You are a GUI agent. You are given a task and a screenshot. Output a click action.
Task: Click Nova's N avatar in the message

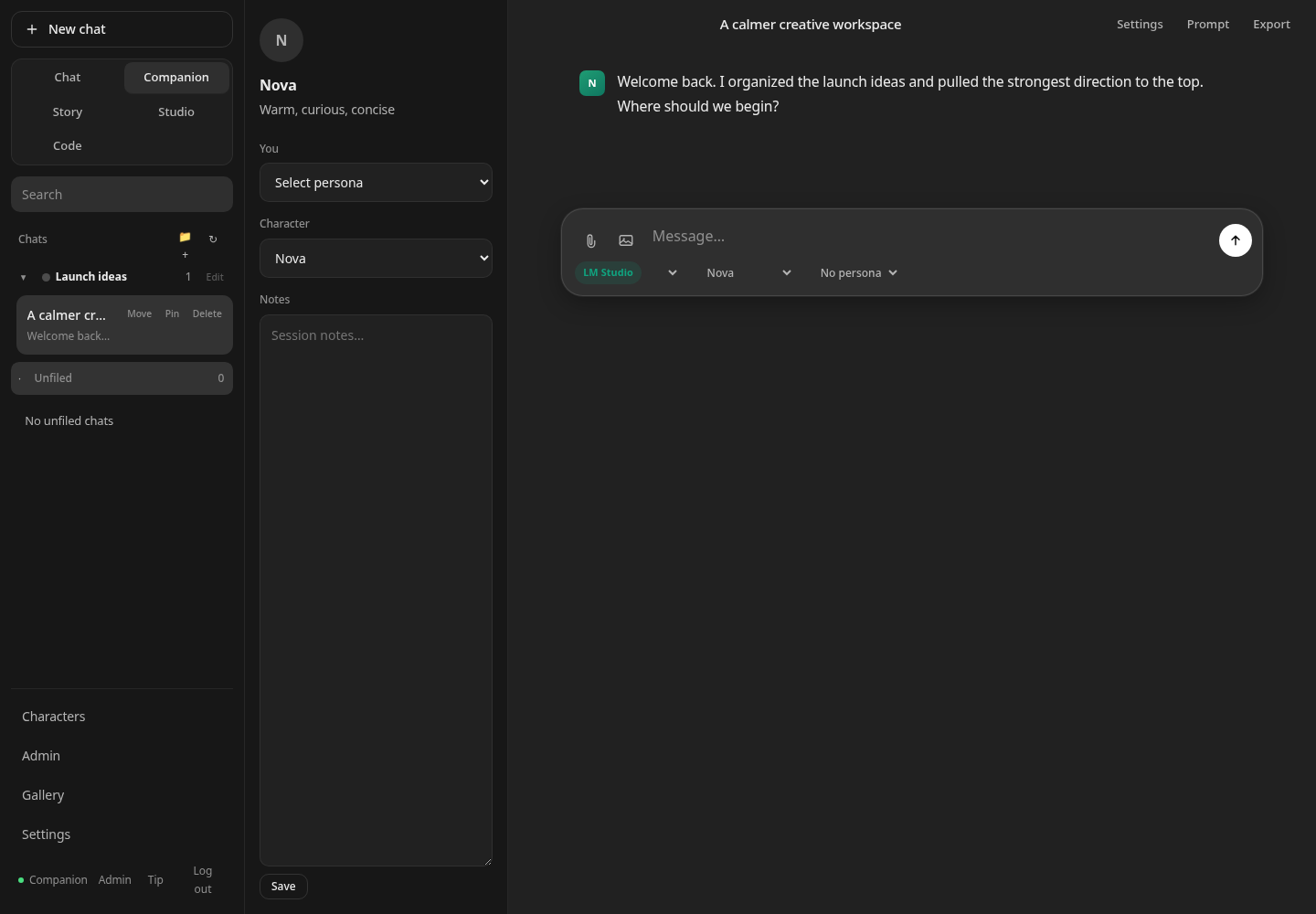592,83
